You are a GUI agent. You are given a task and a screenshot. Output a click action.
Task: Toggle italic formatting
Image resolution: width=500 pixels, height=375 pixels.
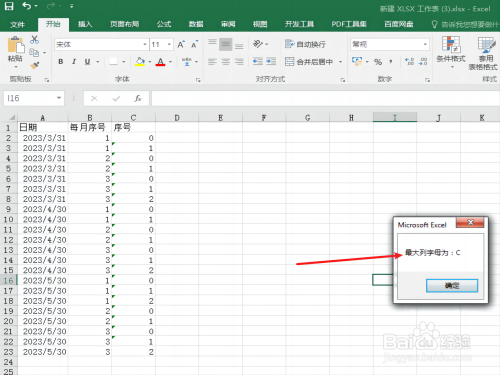pos(74,62)
